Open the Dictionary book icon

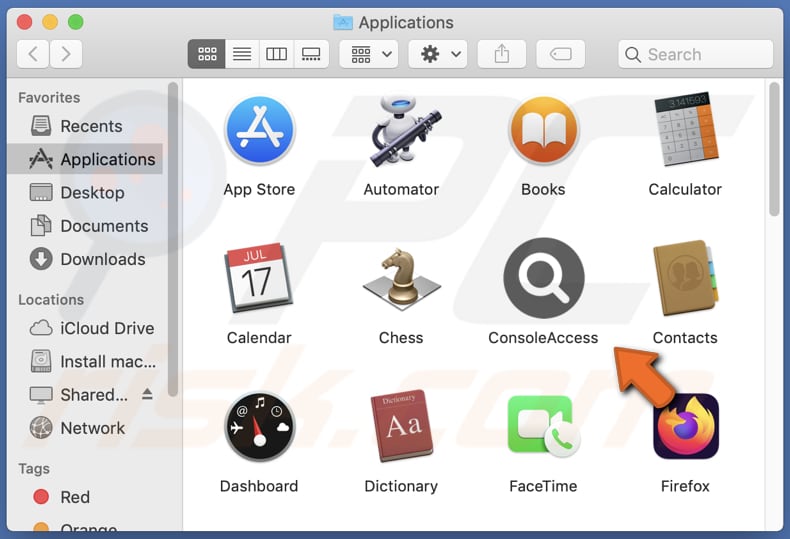[x=402, y=426]
